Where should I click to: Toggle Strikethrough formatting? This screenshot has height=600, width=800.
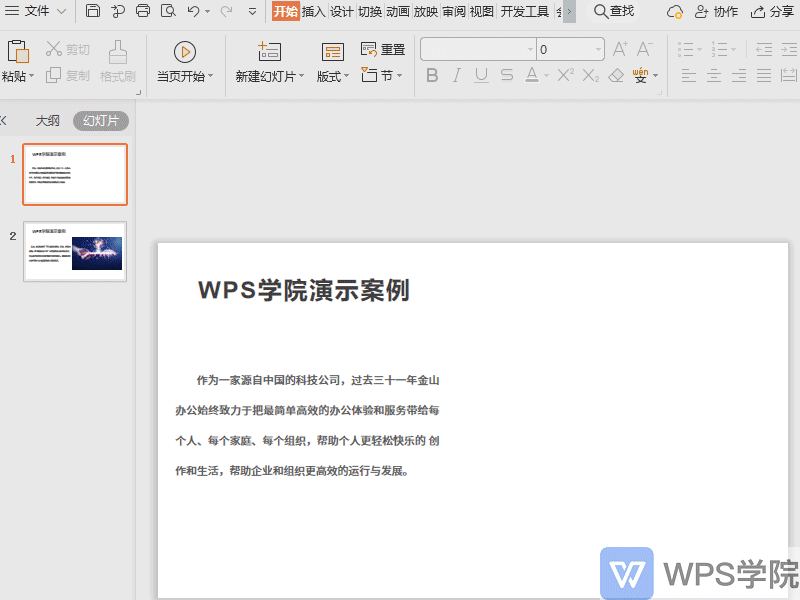pyautogui.click(x=507, y=76)
